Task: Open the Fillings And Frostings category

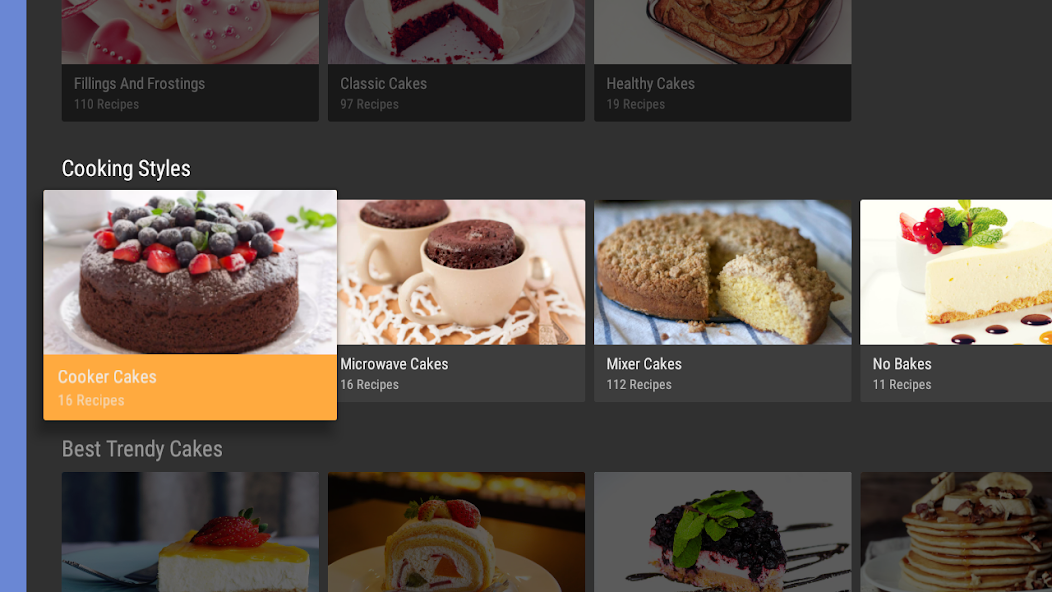Action: click(x=190, y=60)
